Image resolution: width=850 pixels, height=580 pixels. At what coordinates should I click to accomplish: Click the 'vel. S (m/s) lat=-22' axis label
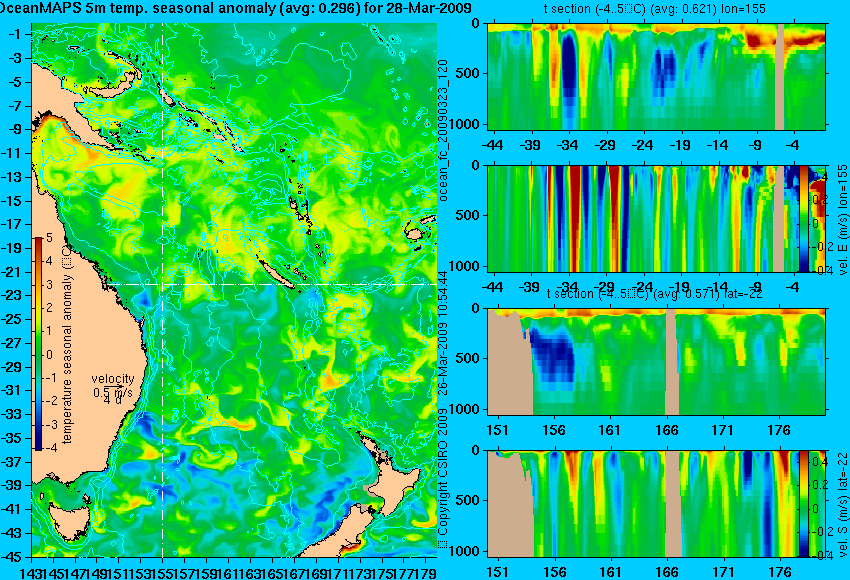[842, 504]
